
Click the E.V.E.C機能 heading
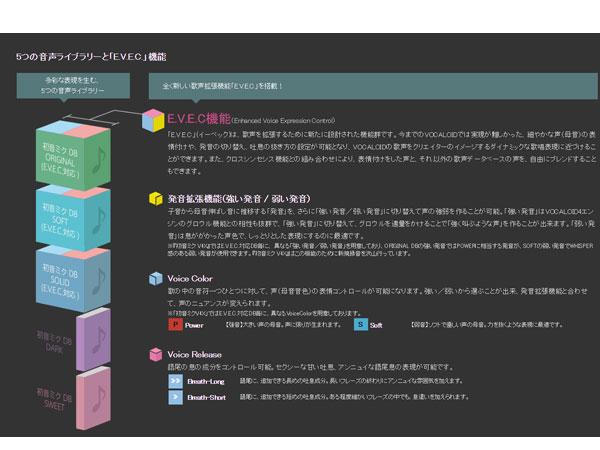[199, 119]
